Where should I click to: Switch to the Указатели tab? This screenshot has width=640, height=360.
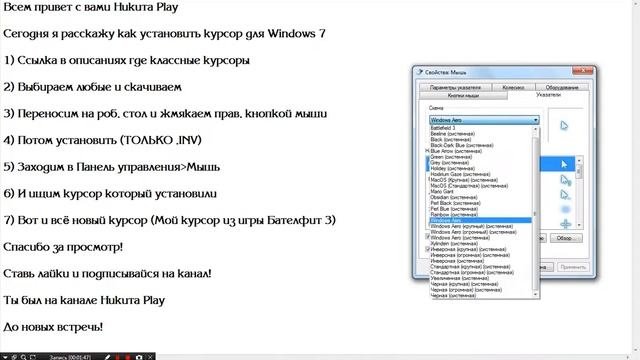tap(548, 95)
